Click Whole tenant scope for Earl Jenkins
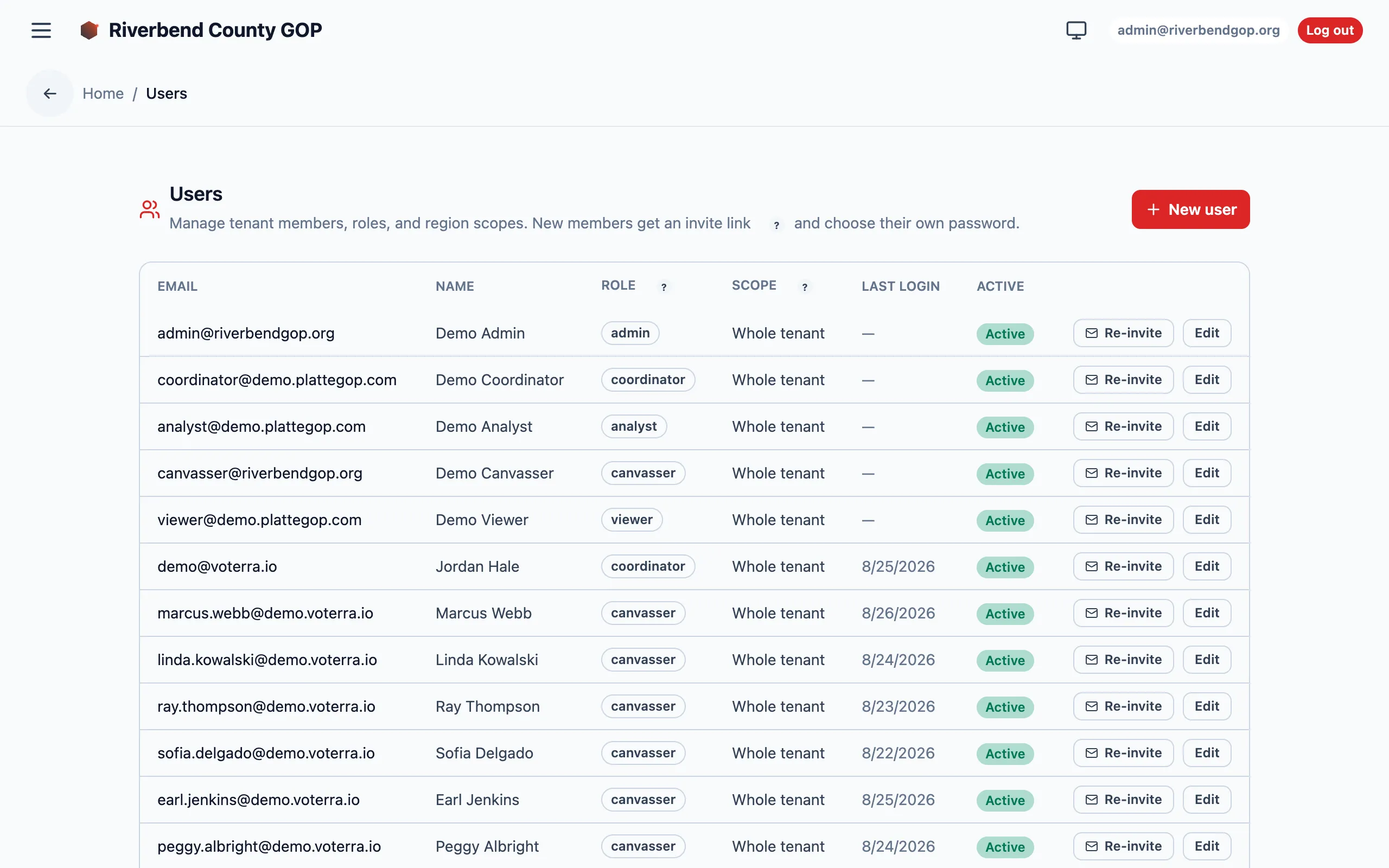Viewport: 1389px width, 868px height. tap(778, 800)
